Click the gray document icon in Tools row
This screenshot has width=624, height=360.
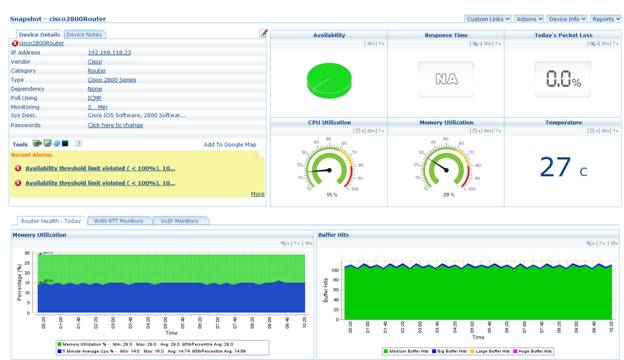(x=78, y=144)
